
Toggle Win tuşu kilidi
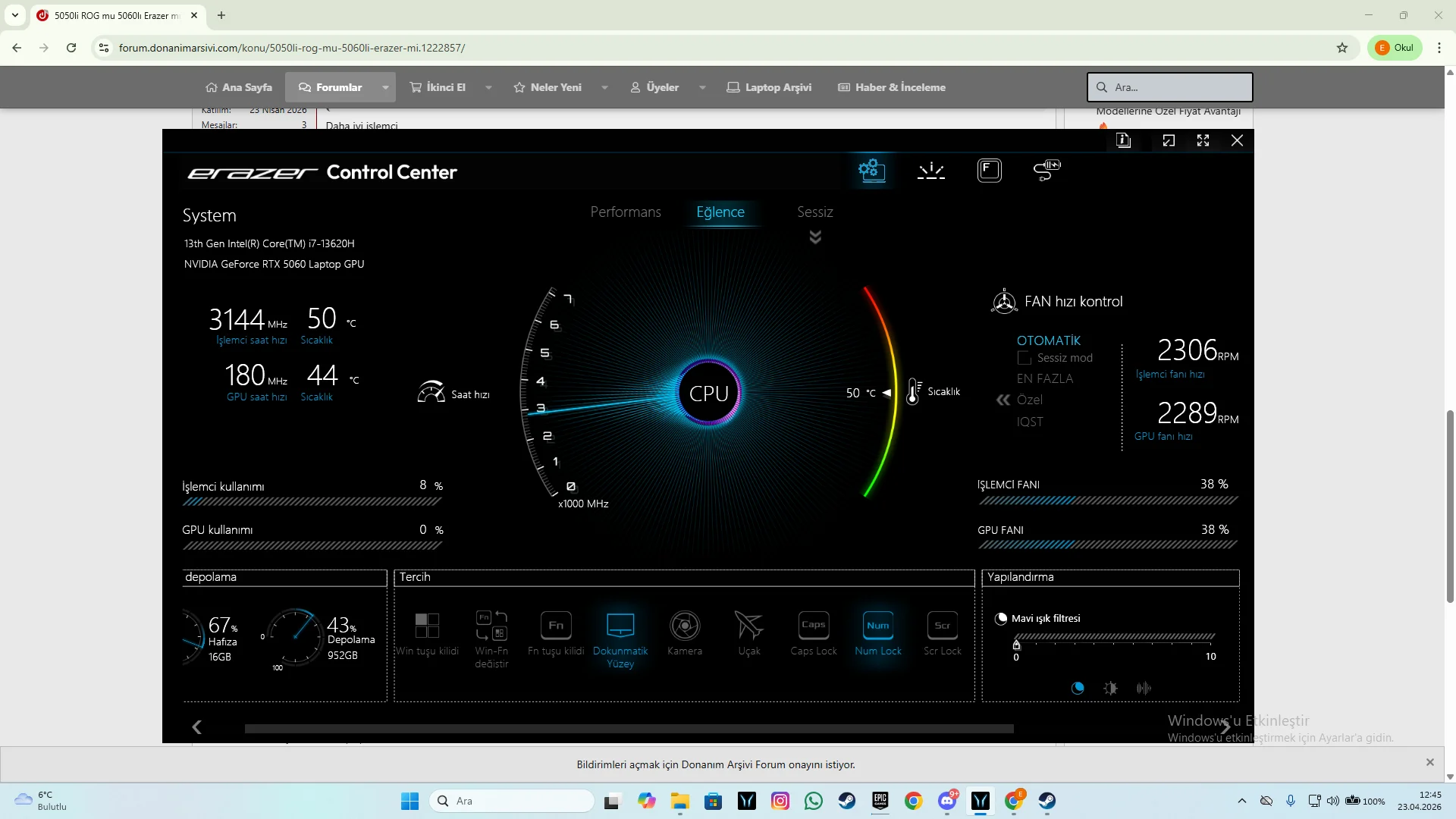[427, 626]
